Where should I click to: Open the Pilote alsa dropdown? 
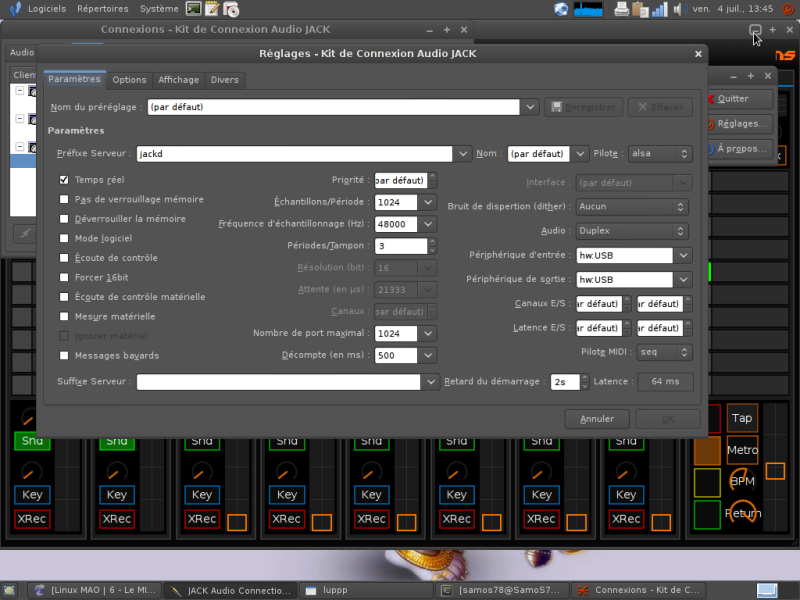click(x=660, y=154)
